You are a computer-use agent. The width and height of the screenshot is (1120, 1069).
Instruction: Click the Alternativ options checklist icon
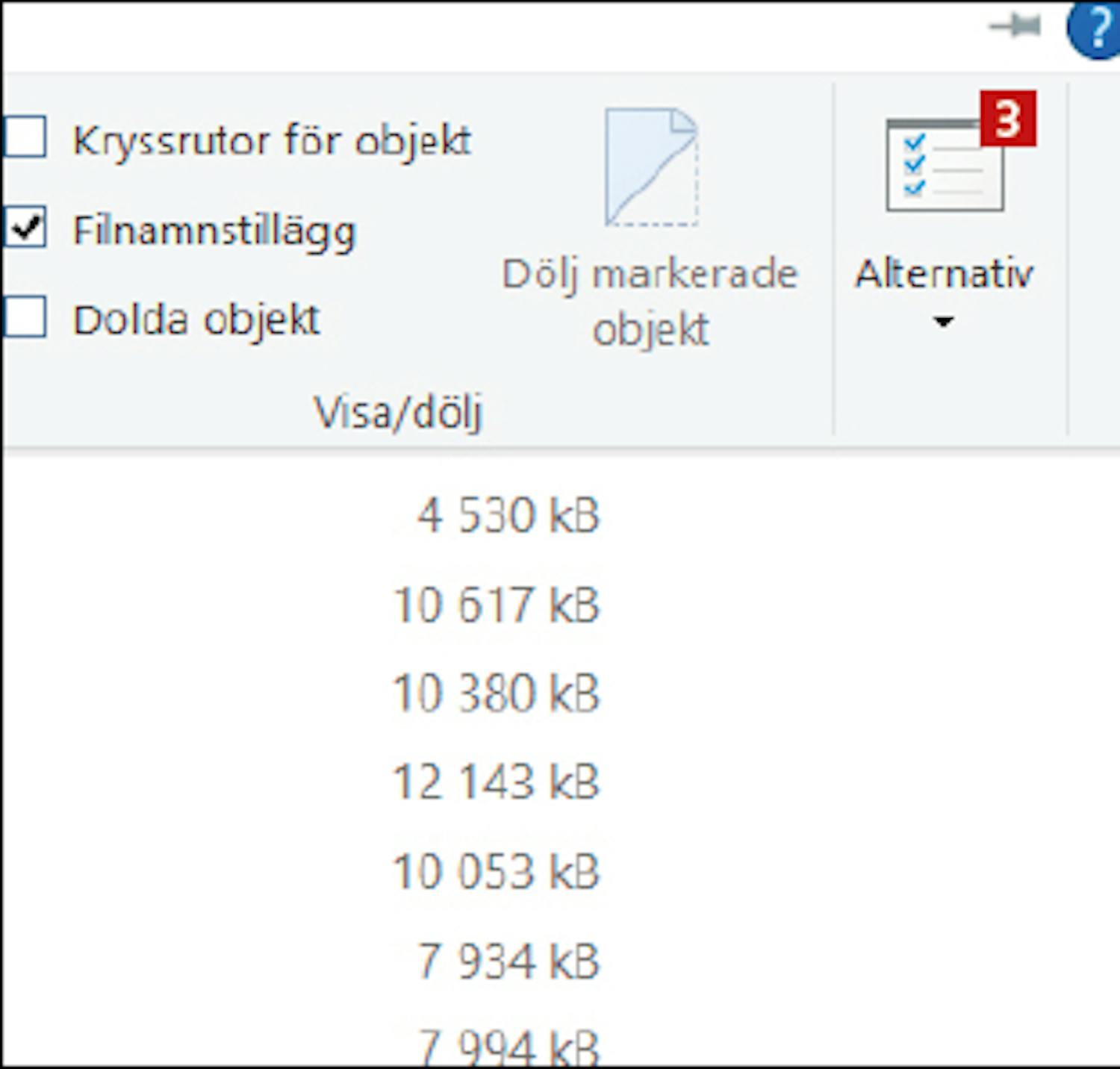pyautogui.click(x=944, y=166)
